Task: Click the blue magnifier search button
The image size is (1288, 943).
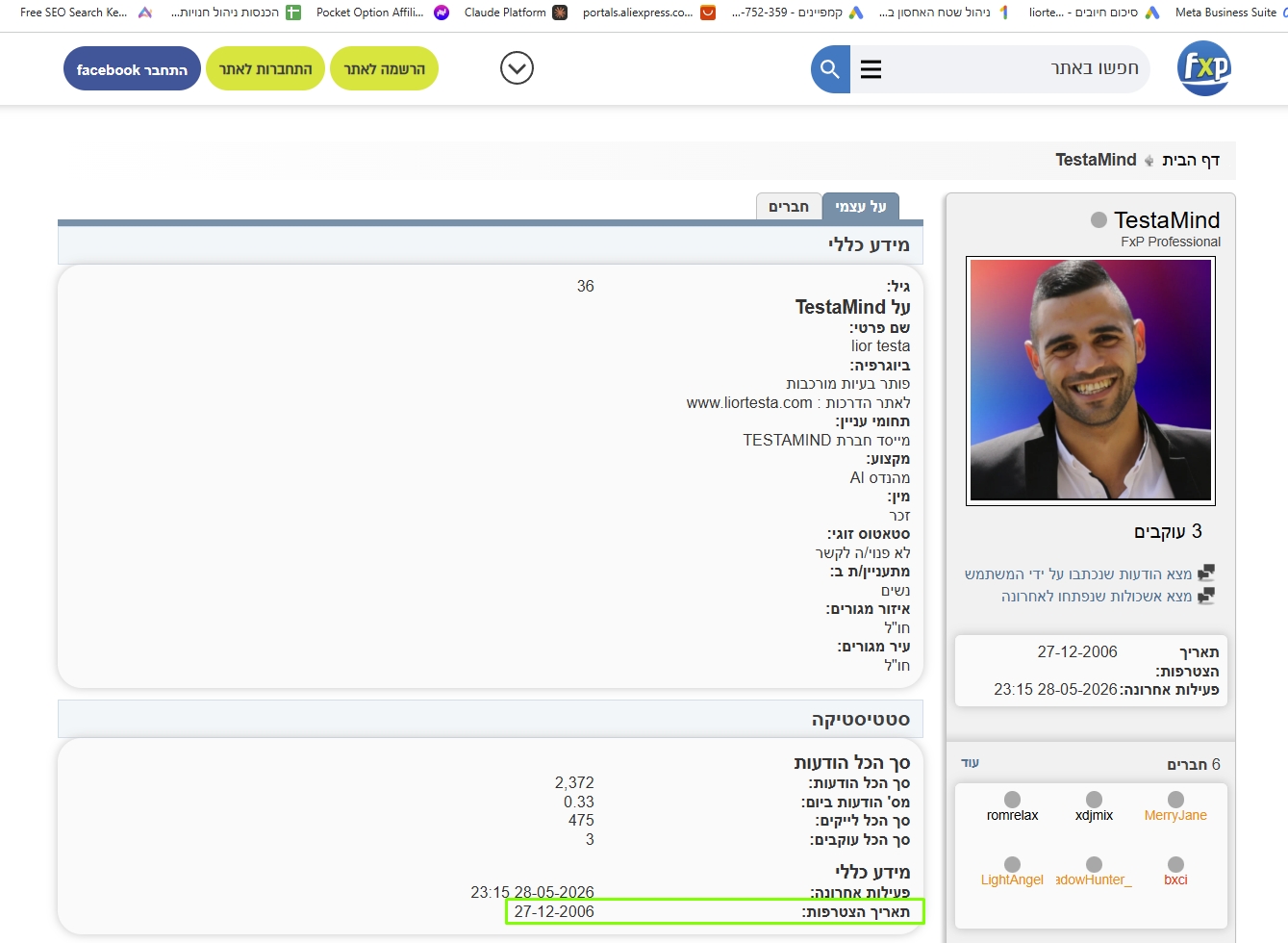Action: 830,69
